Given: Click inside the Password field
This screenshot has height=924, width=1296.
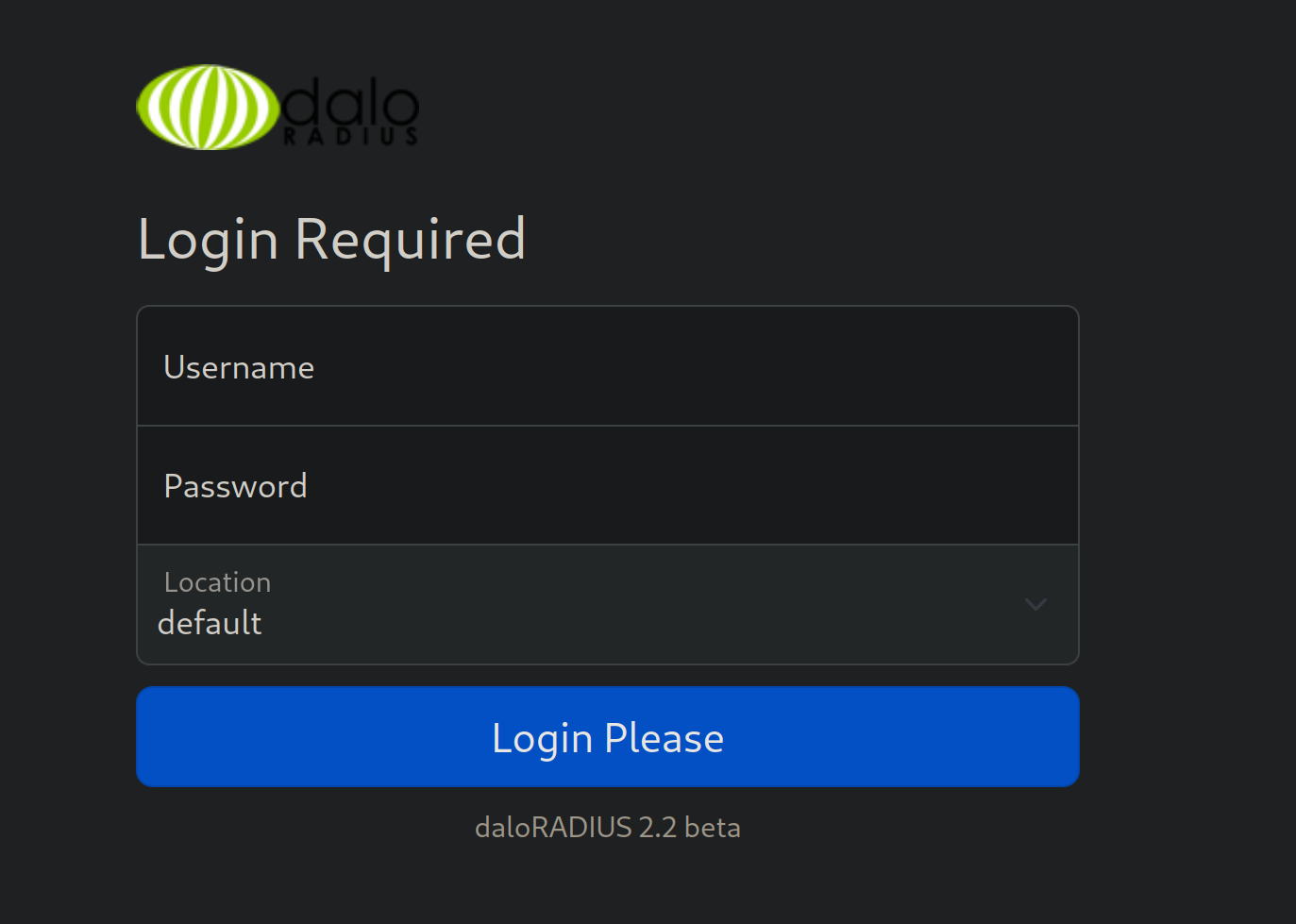Looking at the screenshot, I should point(608,485).
